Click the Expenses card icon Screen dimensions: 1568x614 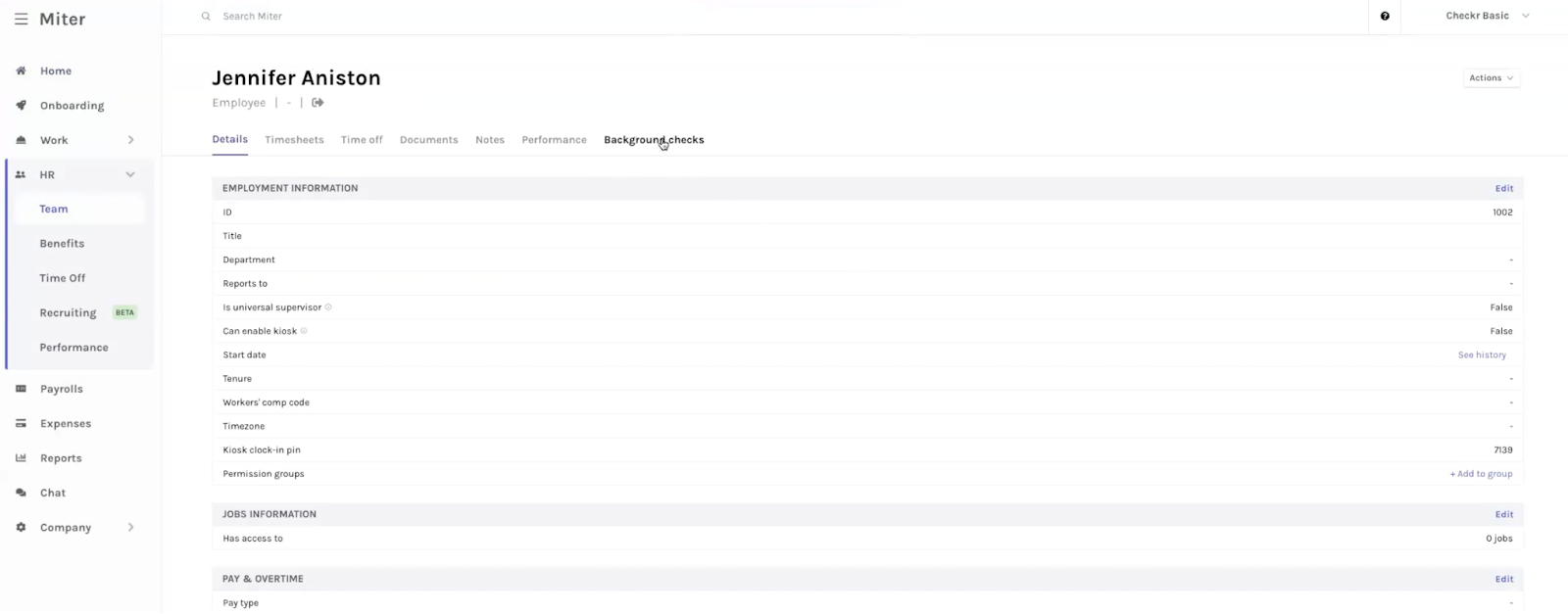pyautogui.click(x=21, y=424)
